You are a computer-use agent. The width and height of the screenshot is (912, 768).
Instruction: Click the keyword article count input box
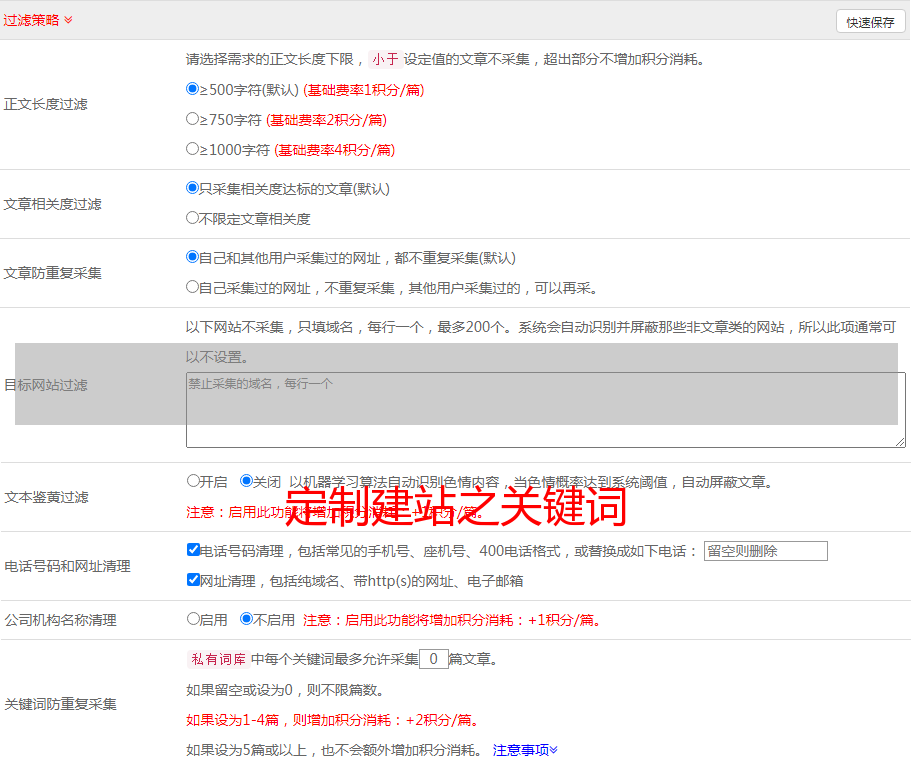(x=433, y=659)
